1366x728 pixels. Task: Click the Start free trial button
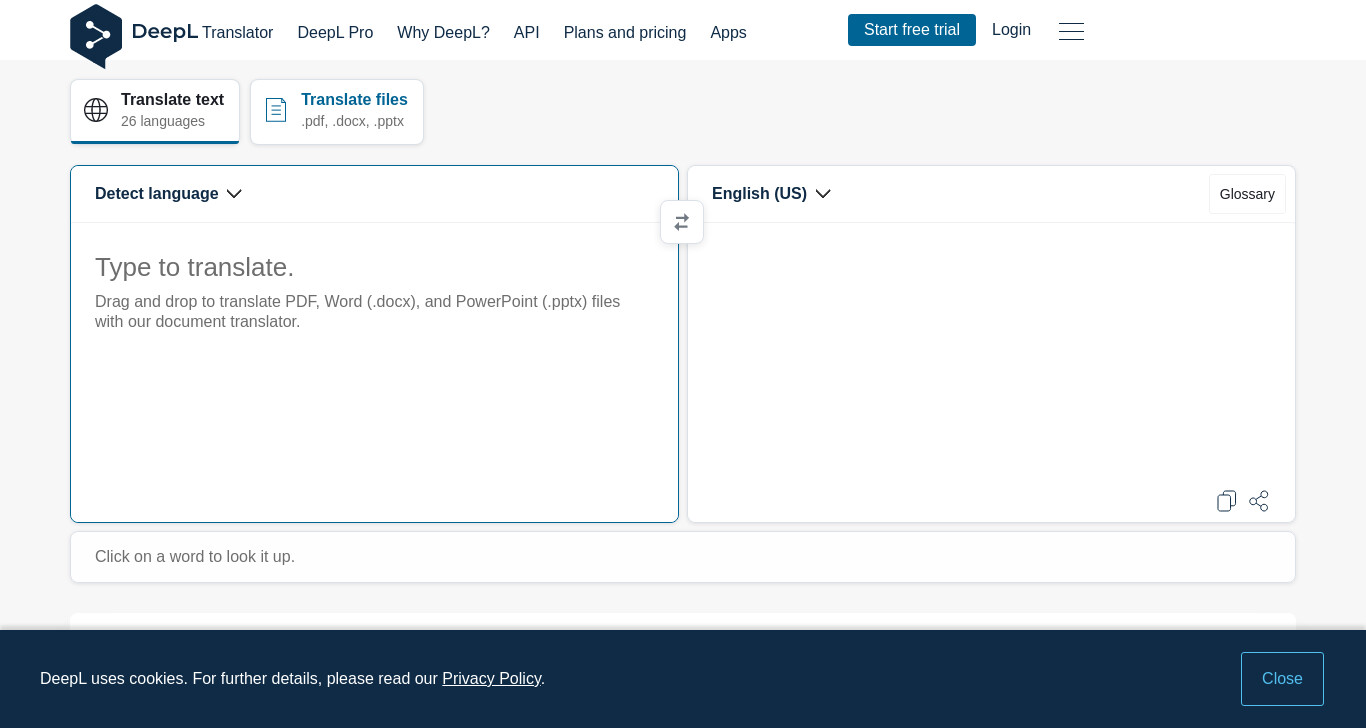coord(912,30)
